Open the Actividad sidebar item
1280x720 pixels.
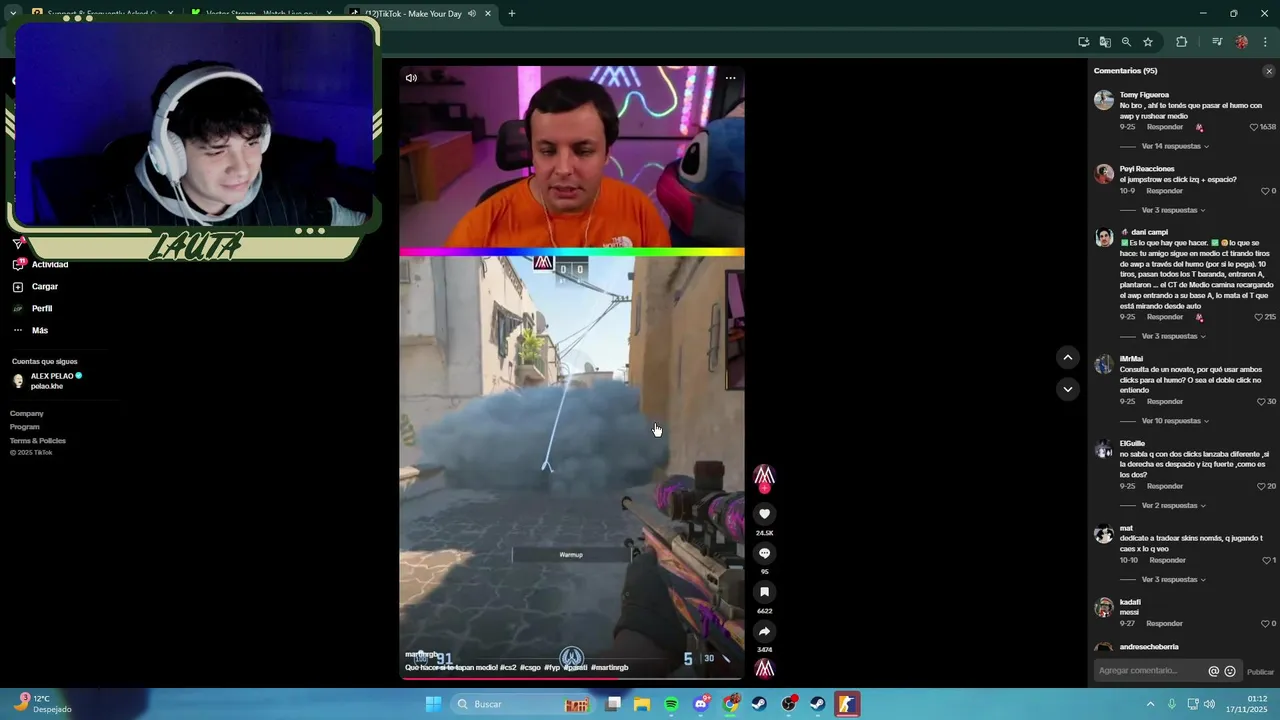tap(42, 264)
